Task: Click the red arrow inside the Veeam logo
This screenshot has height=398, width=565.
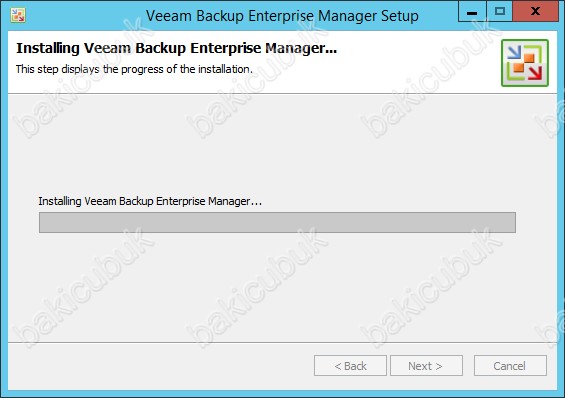Action: click(x=535, y=72)
